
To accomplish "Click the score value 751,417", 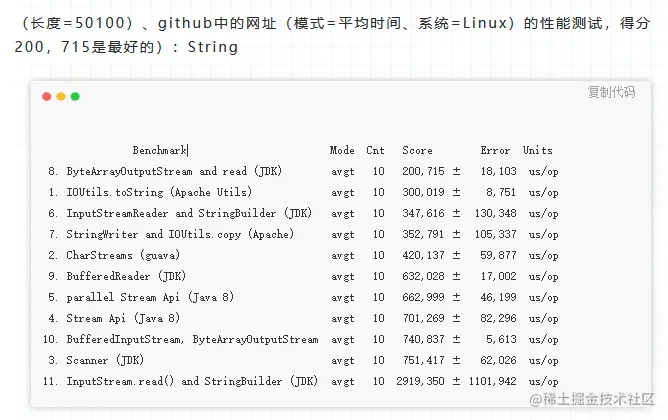I will coord(423,360).
